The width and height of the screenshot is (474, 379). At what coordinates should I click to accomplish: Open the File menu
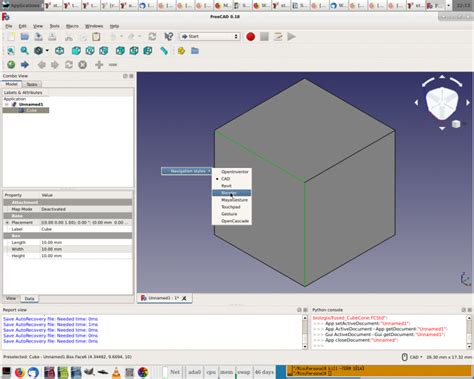(9, 26)
